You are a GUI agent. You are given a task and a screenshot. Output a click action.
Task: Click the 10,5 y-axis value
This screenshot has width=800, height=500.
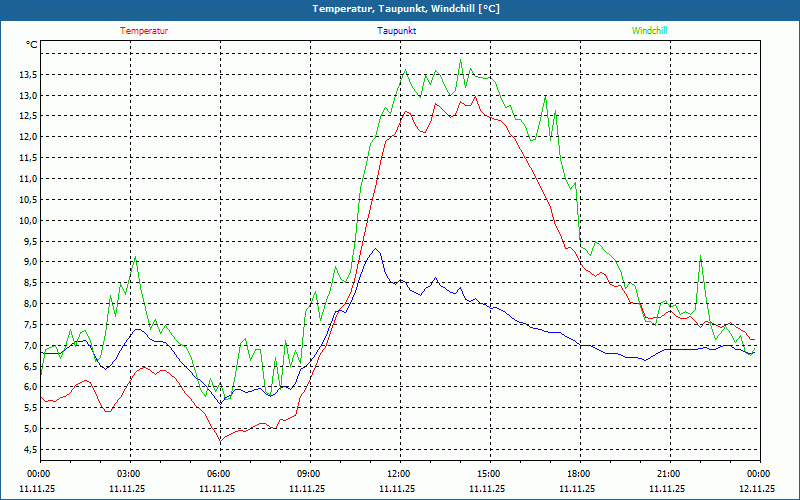click(28, 200)
